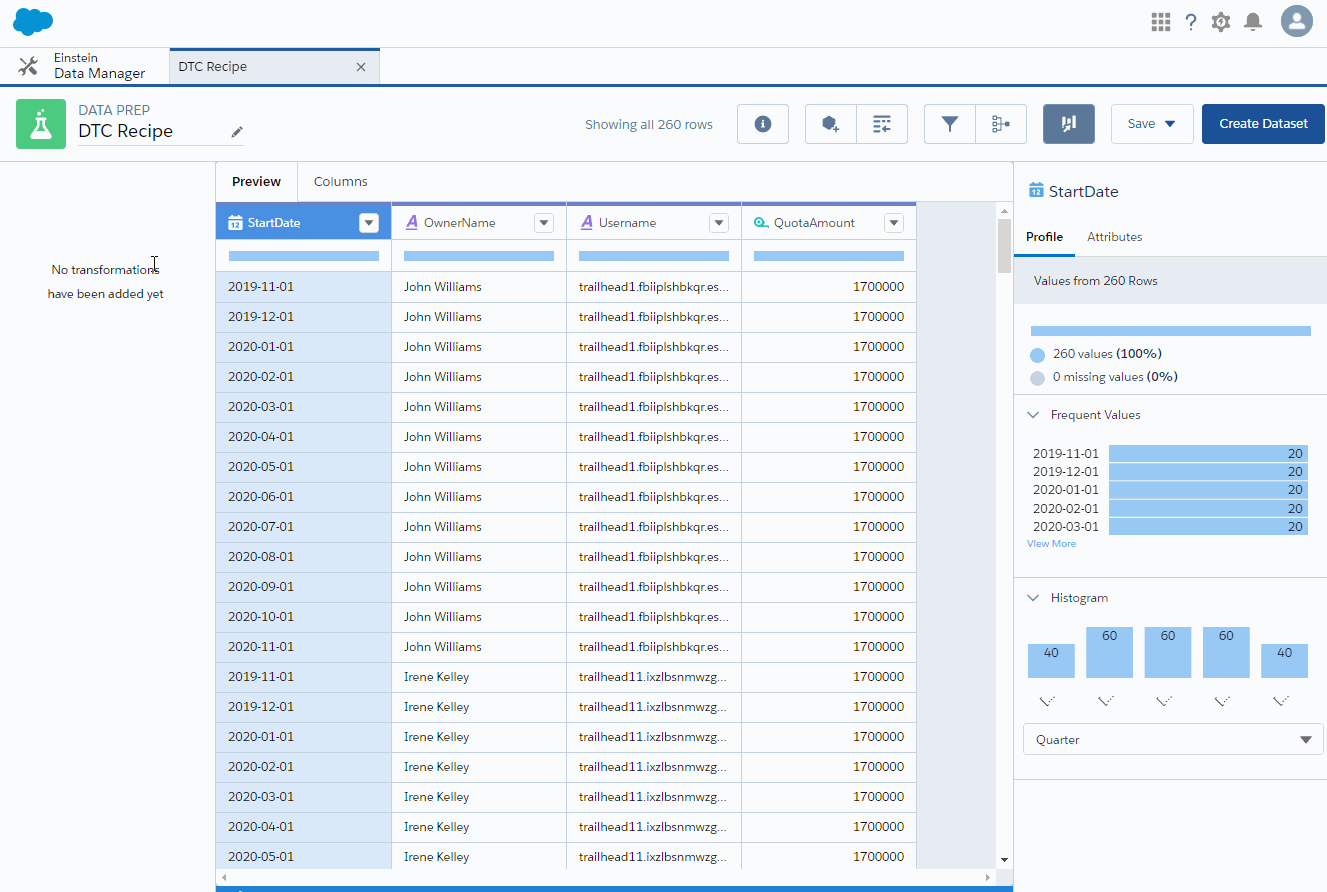The image size is (1327, 892).
Task: Open the StartDate column dropdown arrow
Action: click(369, 223)
